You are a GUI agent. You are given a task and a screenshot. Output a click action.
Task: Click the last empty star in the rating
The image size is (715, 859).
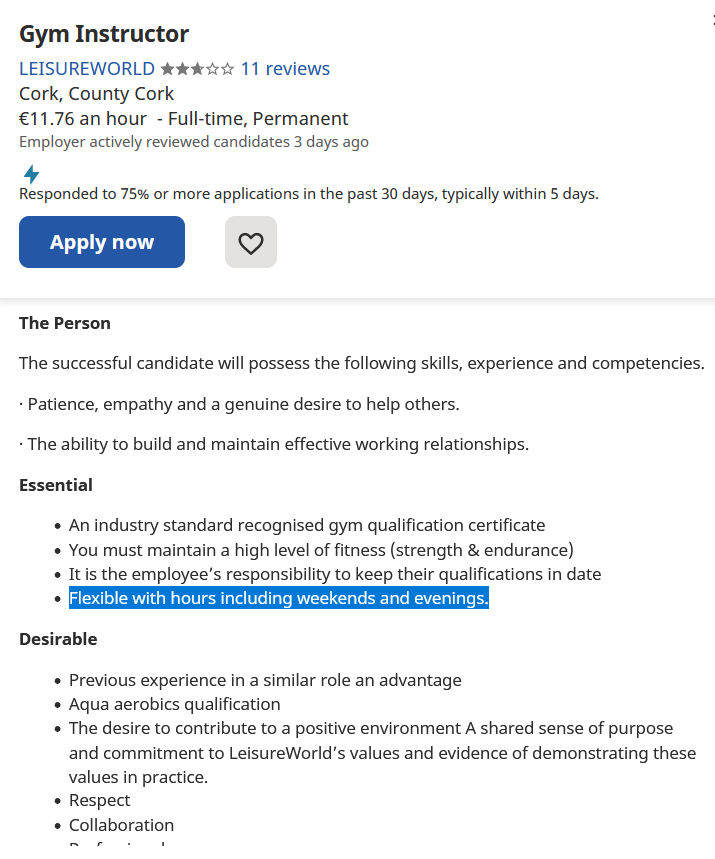pyautogui.click(x=228, y=68)
